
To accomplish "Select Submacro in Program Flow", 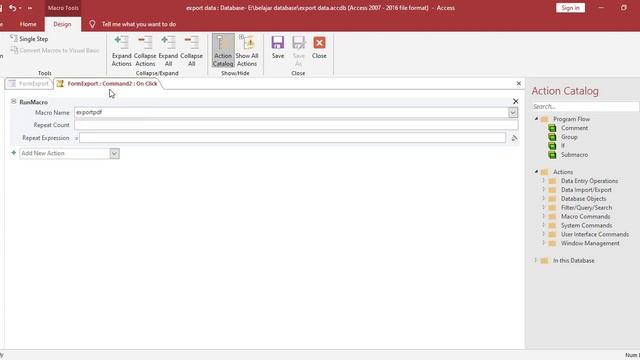I will 574,155.
